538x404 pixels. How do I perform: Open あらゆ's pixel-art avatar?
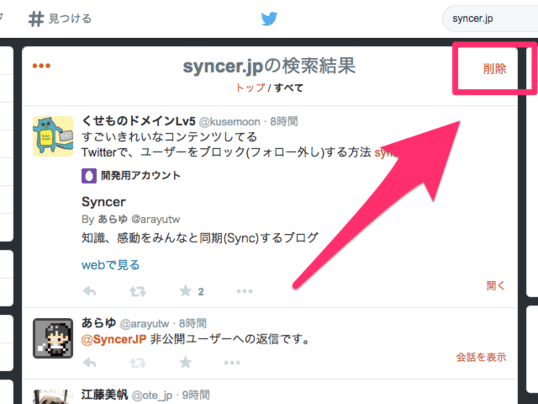click(53, 338)
